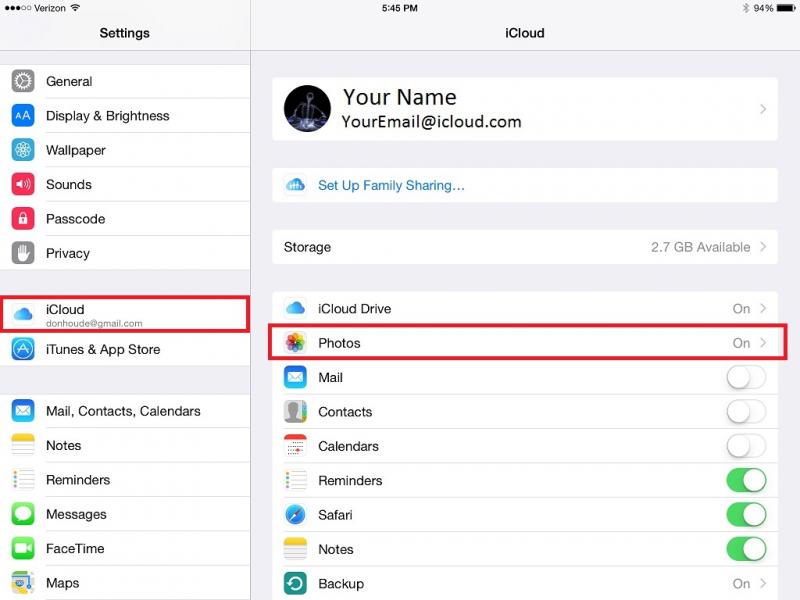This screenshot has width=800, height=600.
Task: Open Messages settings
Action: tap(125, 514)
